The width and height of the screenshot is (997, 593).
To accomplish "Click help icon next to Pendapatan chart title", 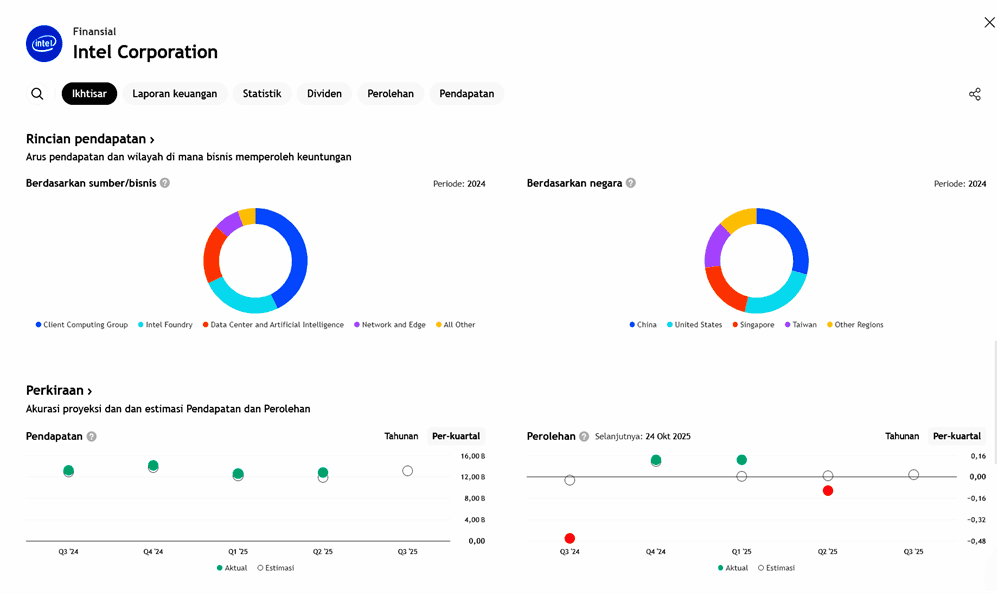I will 92,437.
